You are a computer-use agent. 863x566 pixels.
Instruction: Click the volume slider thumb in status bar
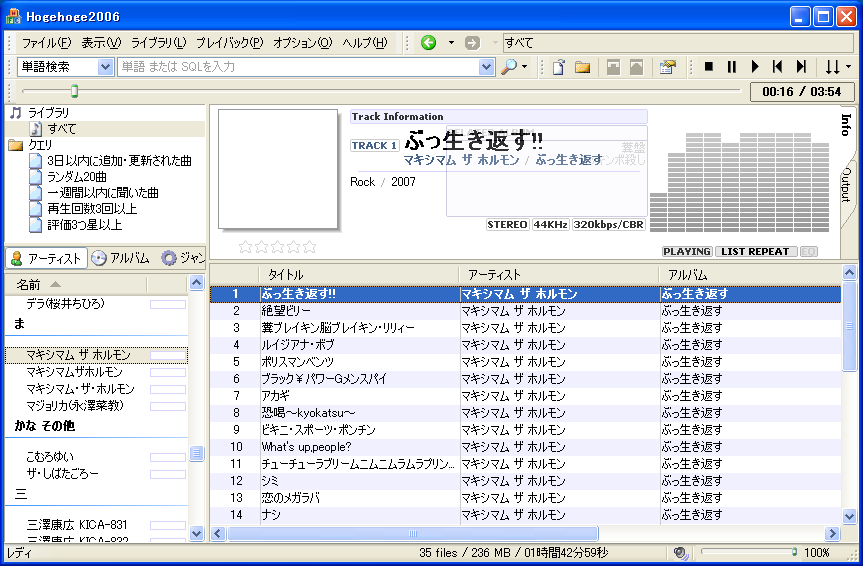tap(794, 552)
